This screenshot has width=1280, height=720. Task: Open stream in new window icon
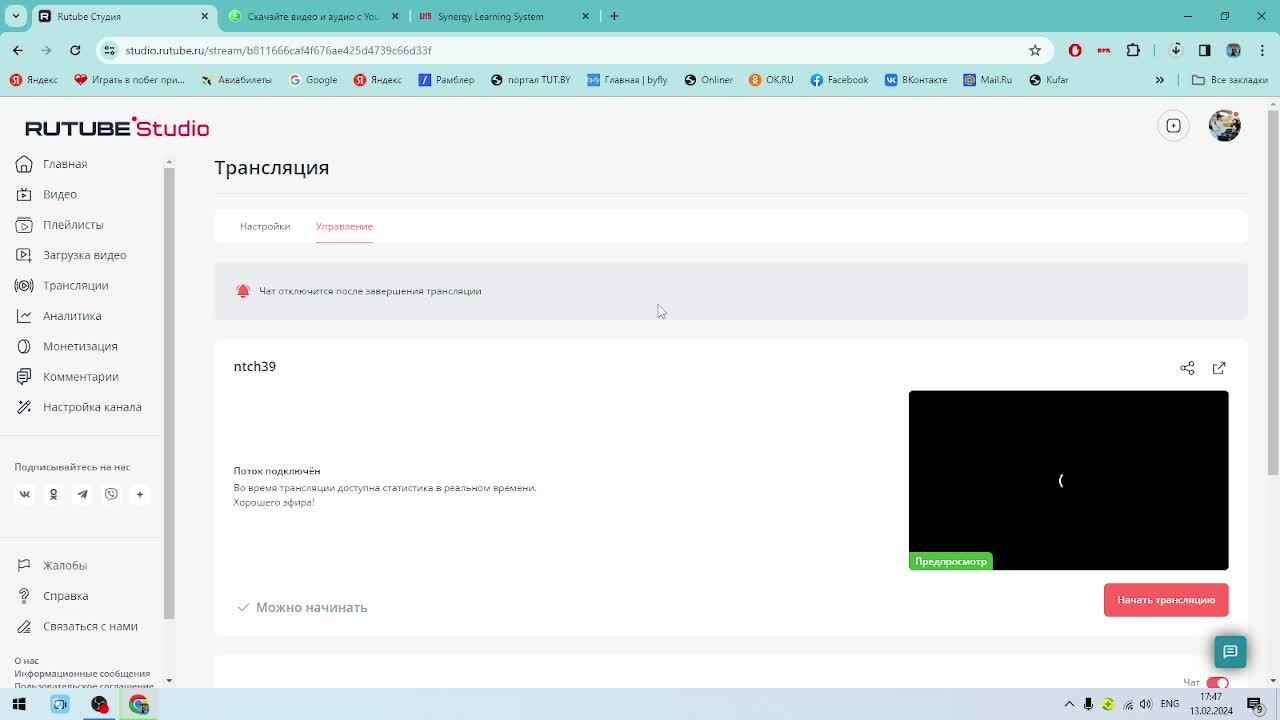pos(1219,368)
